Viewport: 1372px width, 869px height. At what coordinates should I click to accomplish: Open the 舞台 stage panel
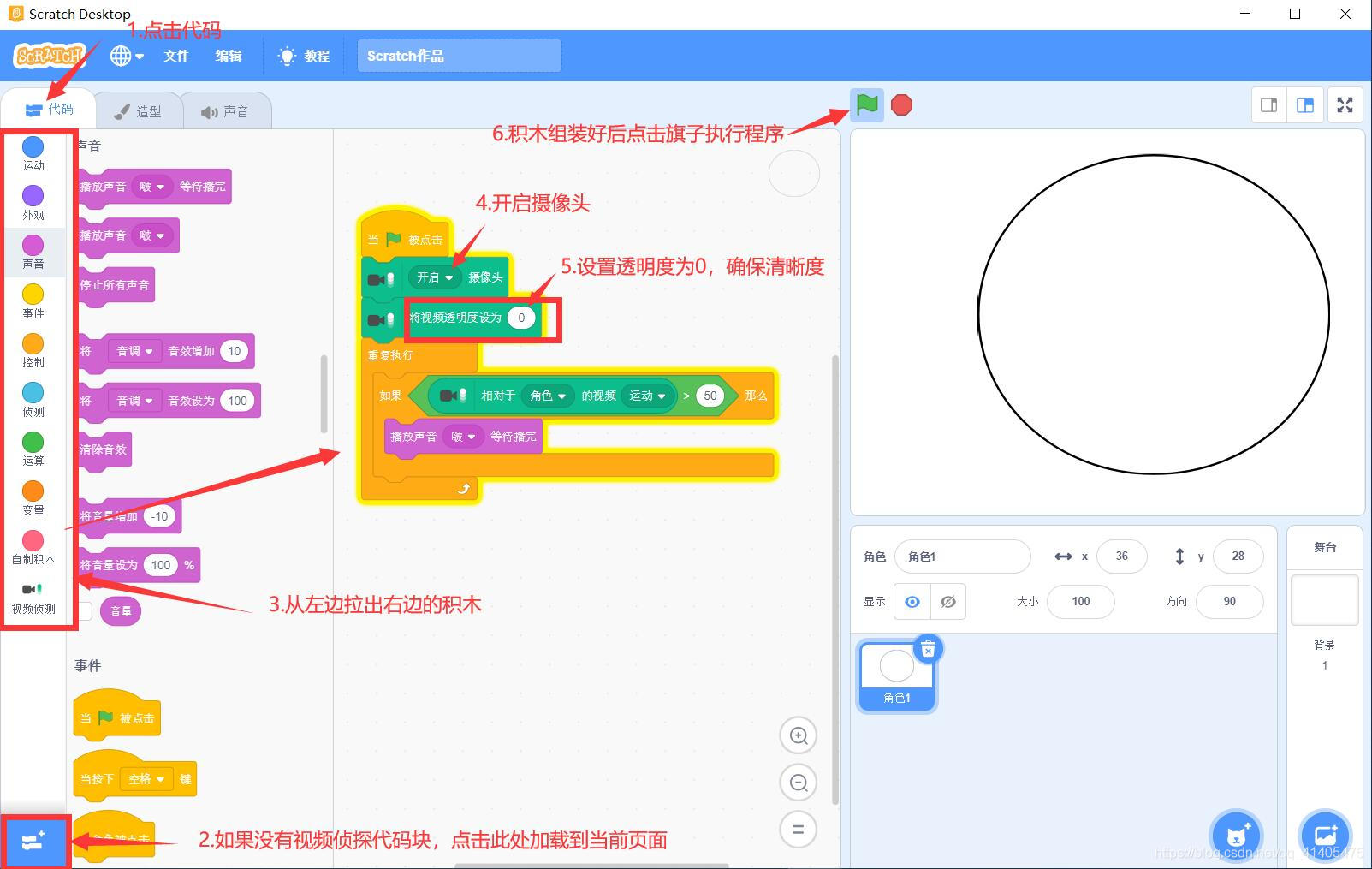[1324, 547]
